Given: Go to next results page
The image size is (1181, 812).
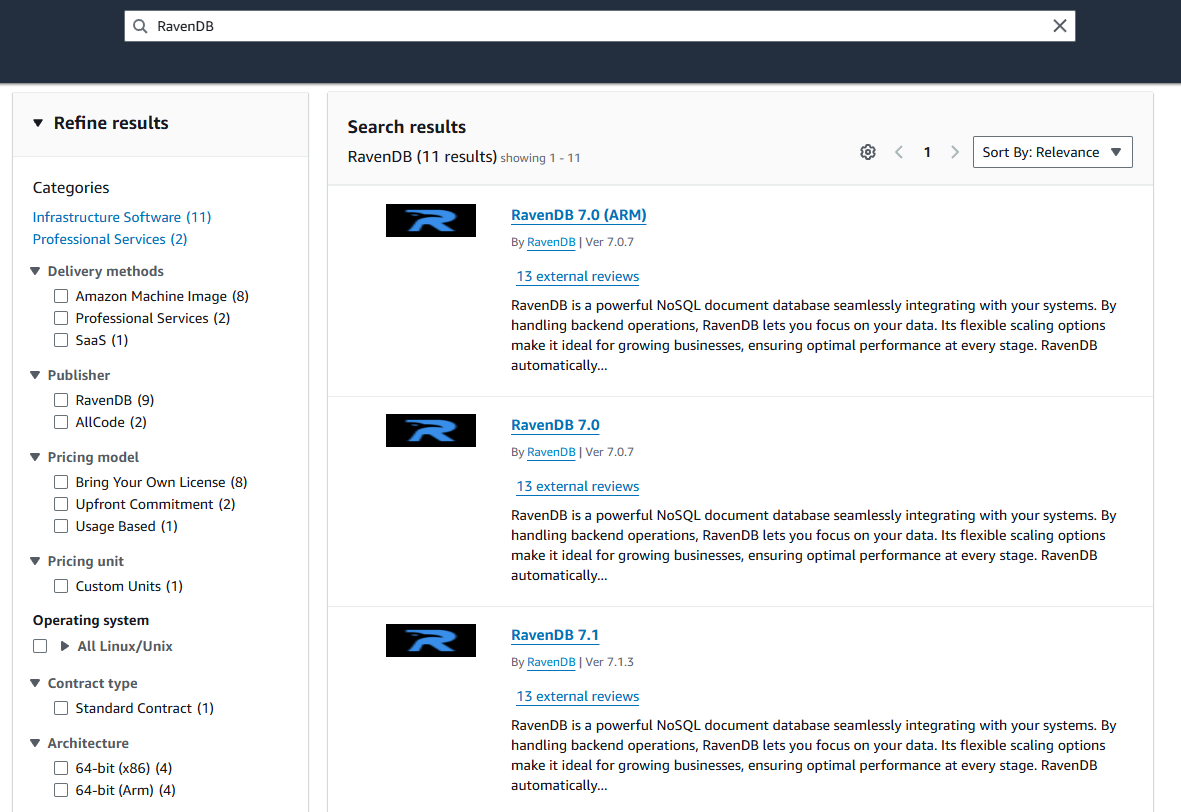Looking at the screenshot, I should click(955, 152).
